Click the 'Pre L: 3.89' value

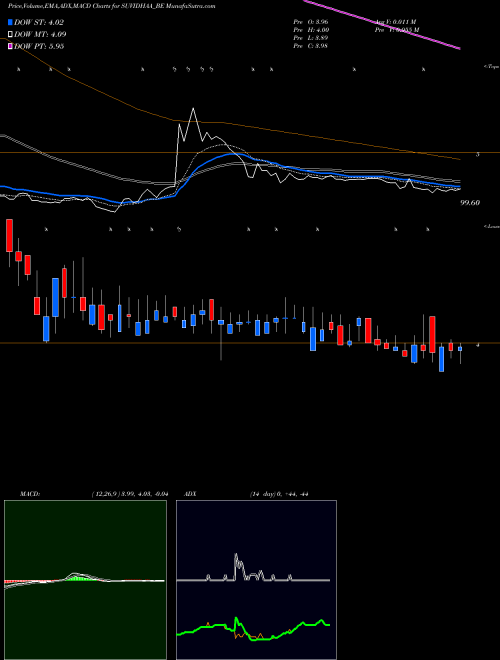[311, 38]
